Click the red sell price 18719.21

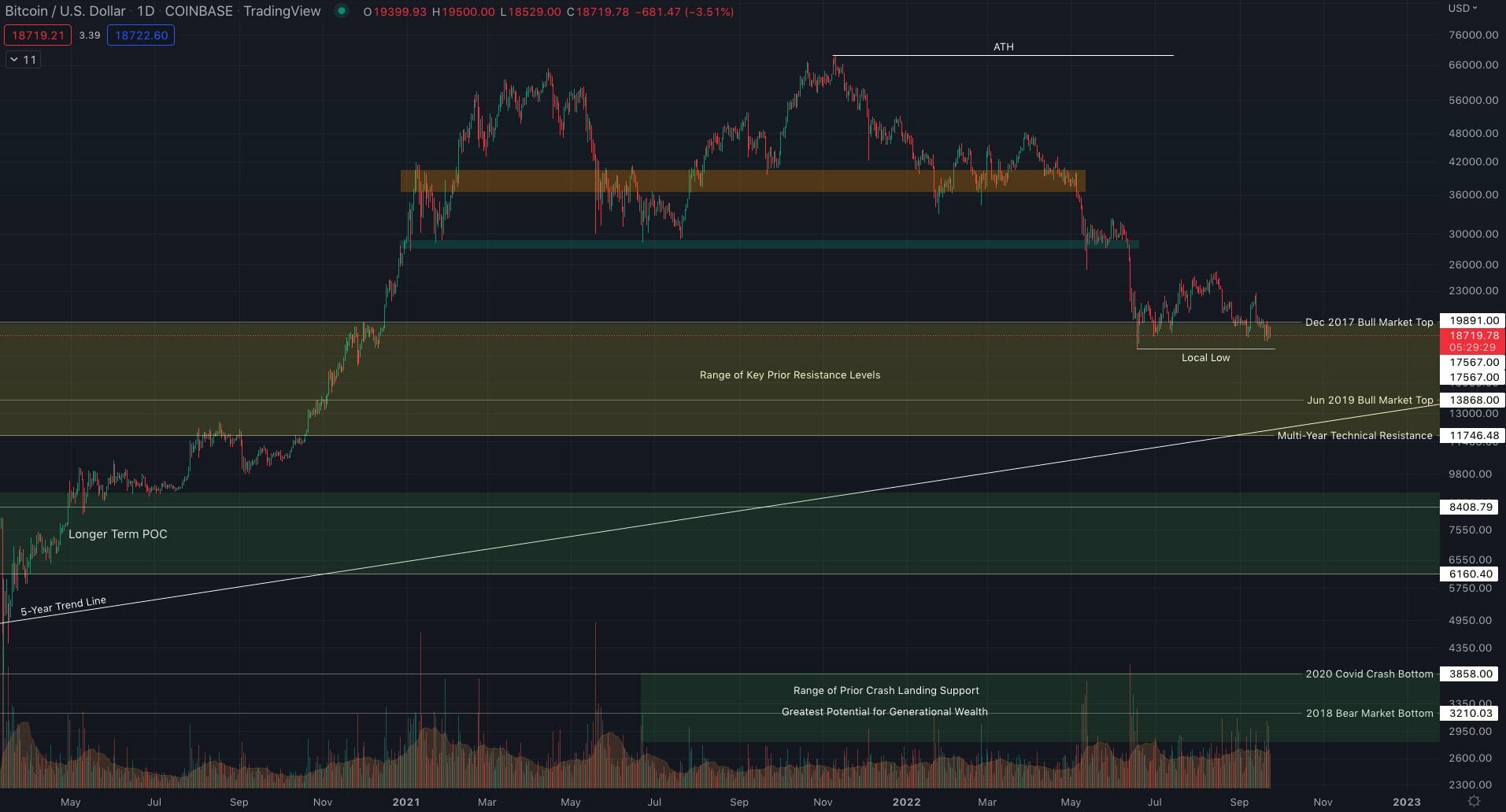(38, 35)
